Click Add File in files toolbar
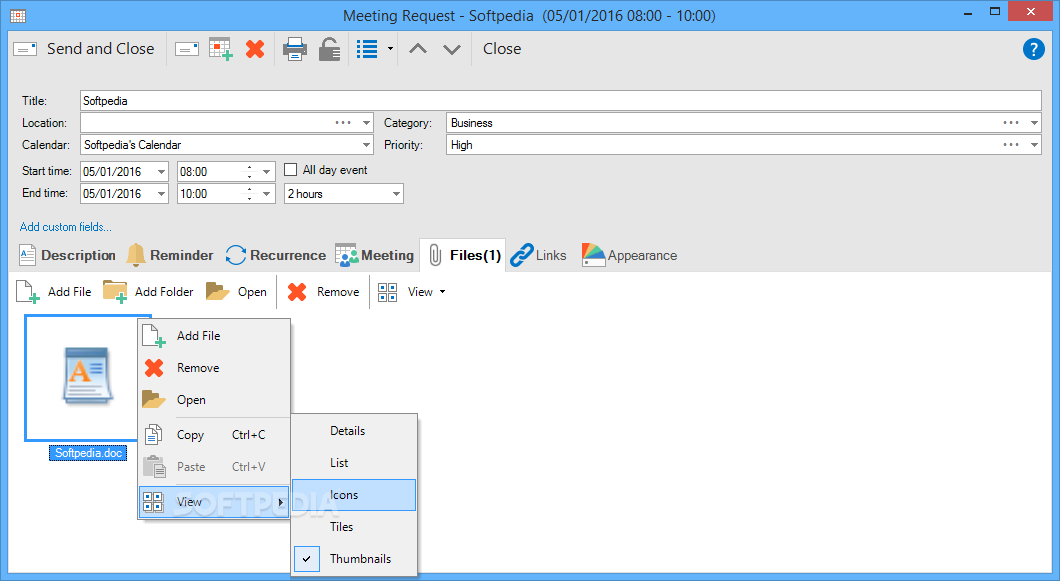This screenshot has height=581, width=1060. point(53,292)
